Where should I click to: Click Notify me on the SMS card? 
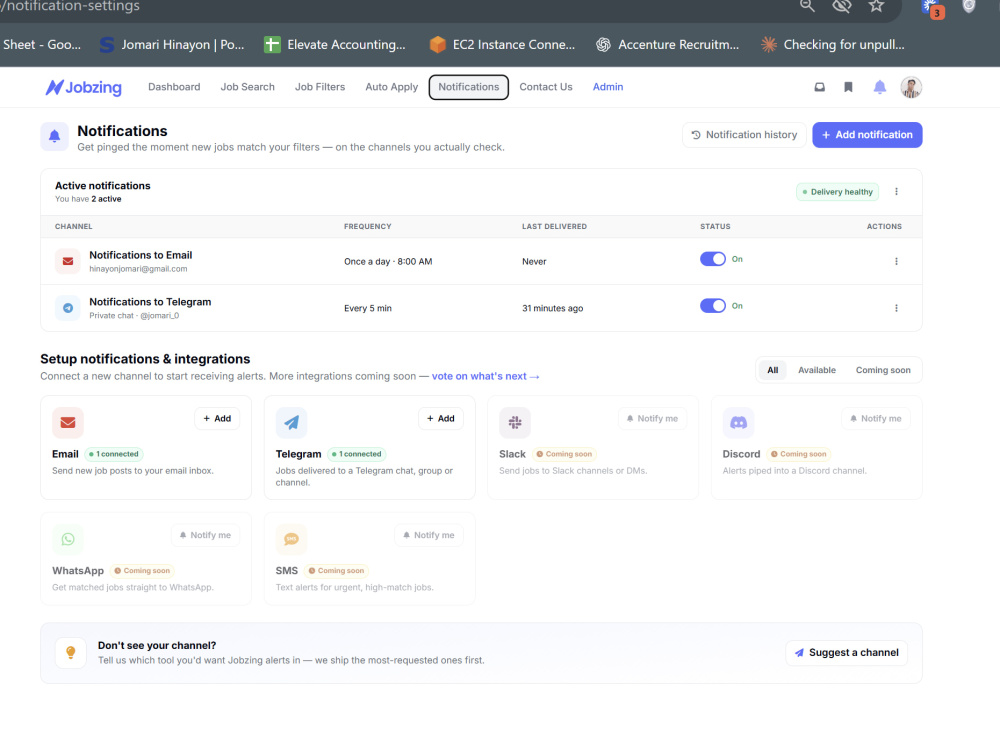(x=429, y=535)
